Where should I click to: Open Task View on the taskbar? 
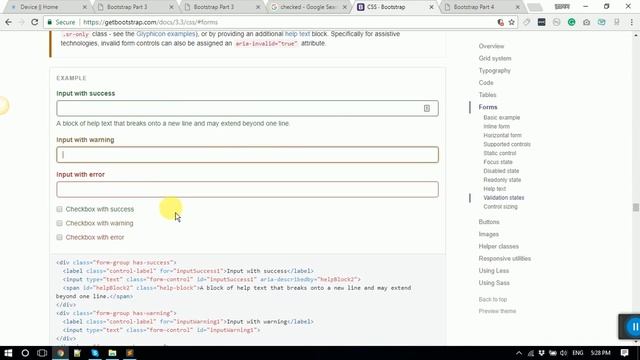42,353
